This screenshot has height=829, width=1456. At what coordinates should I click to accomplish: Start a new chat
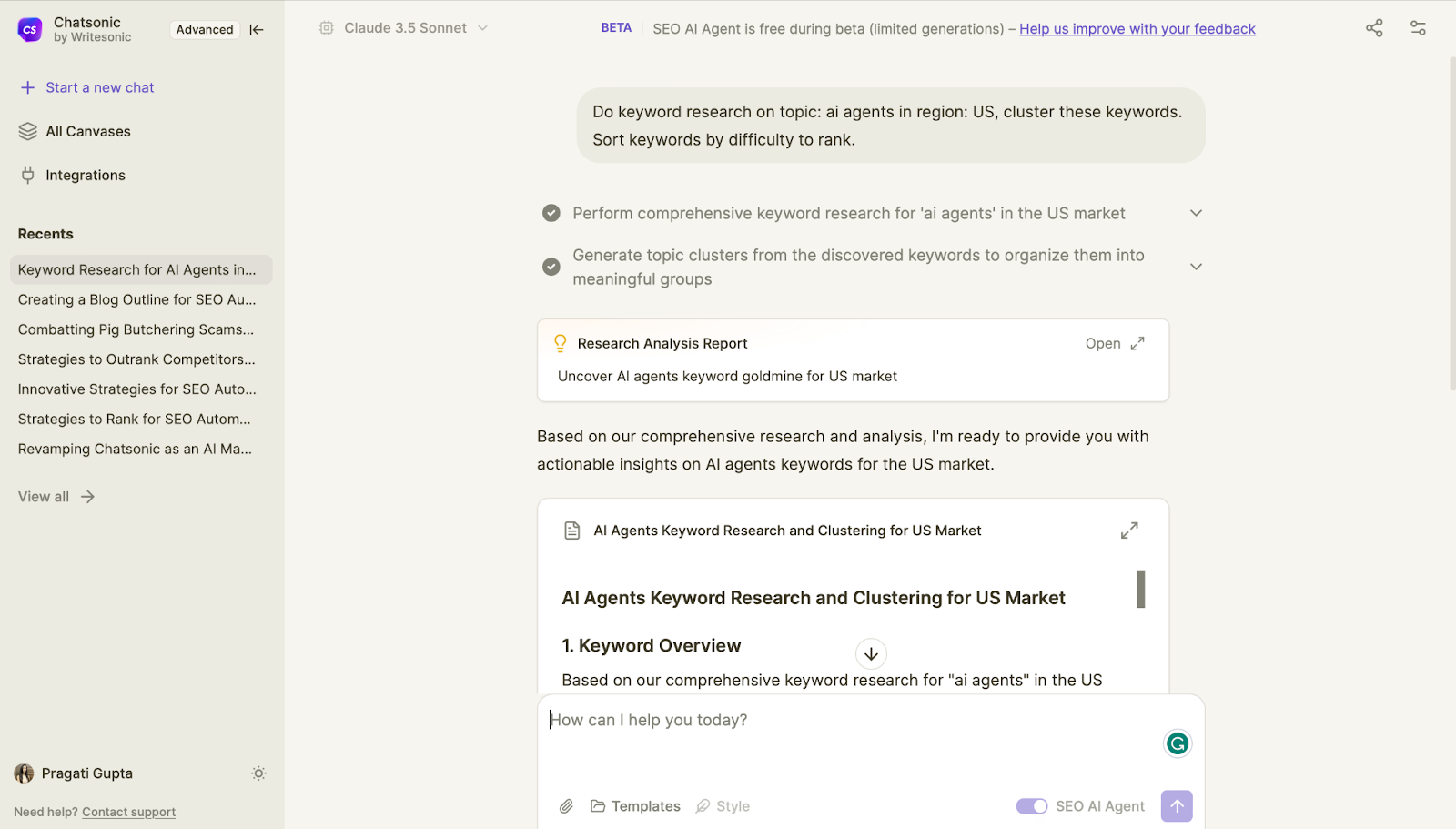87,87
